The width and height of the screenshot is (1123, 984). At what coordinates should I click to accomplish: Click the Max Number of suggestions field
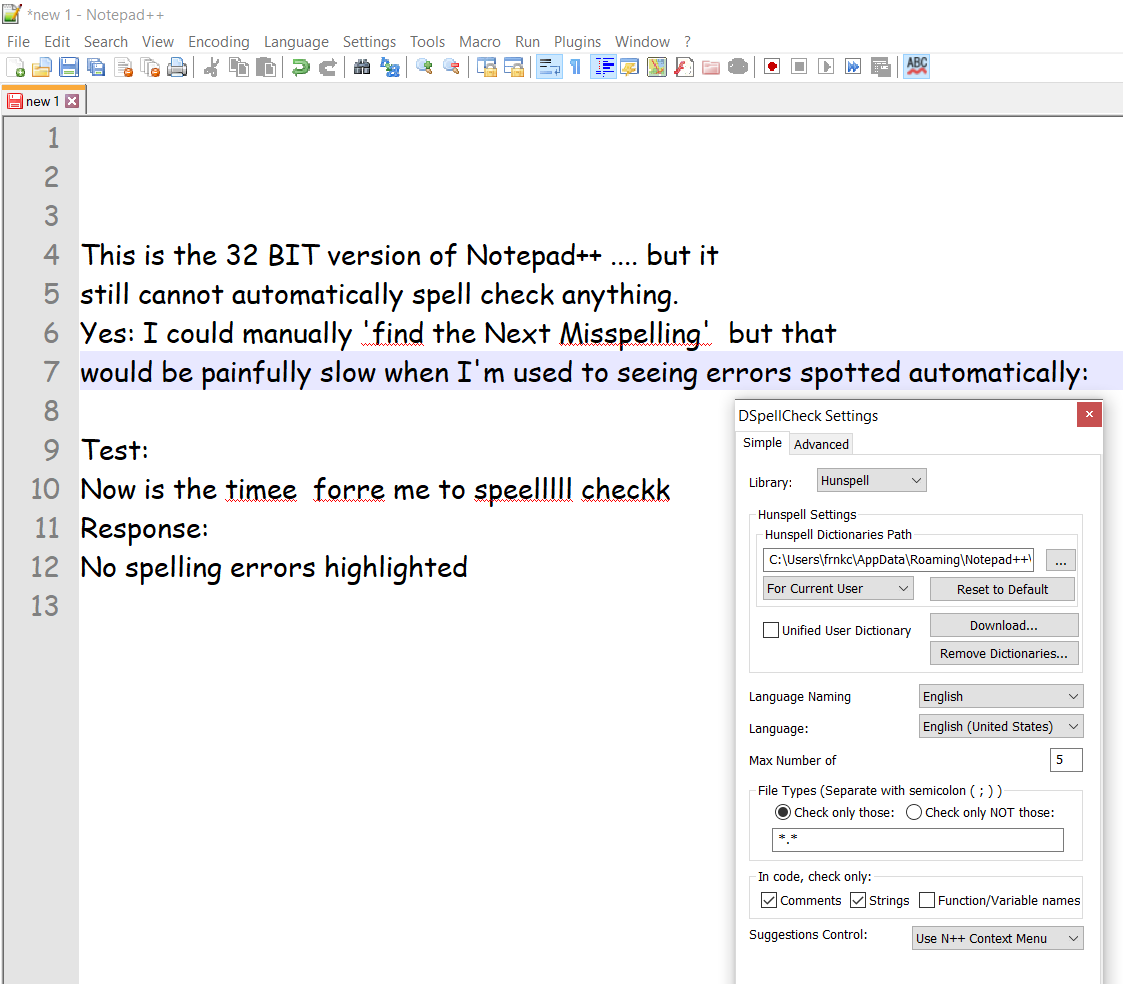point(1066,760)
